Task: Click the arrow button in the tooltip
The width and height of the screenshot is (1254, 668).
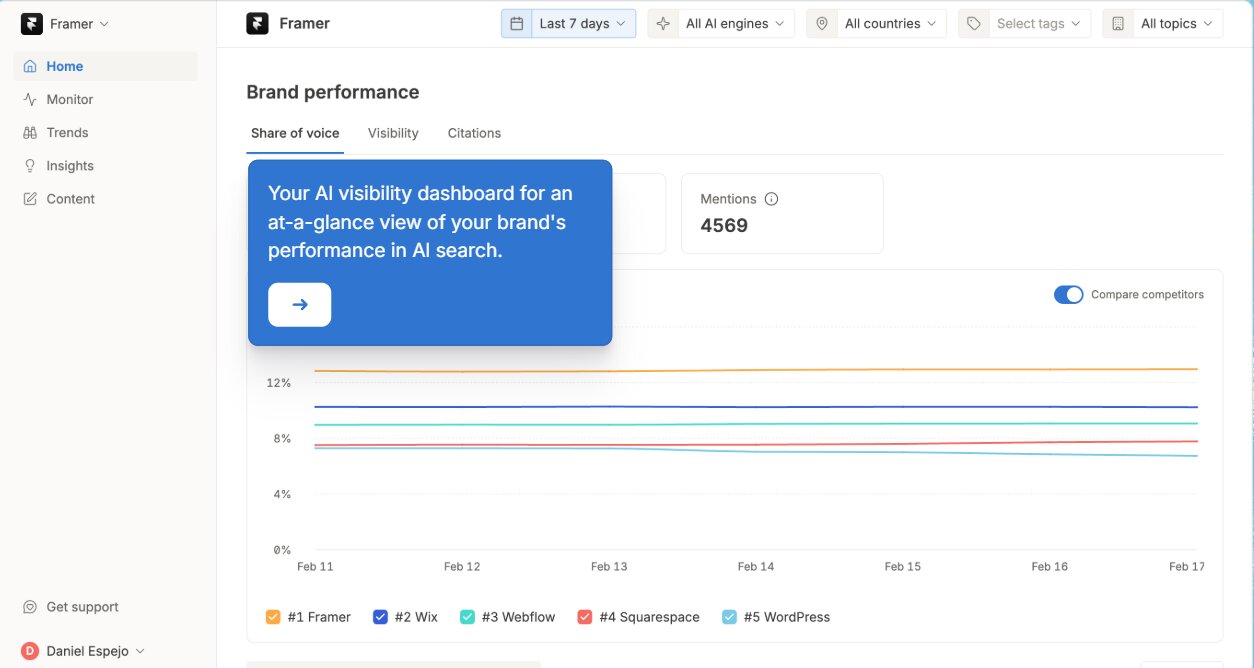Action: click(x=300, y=305)
